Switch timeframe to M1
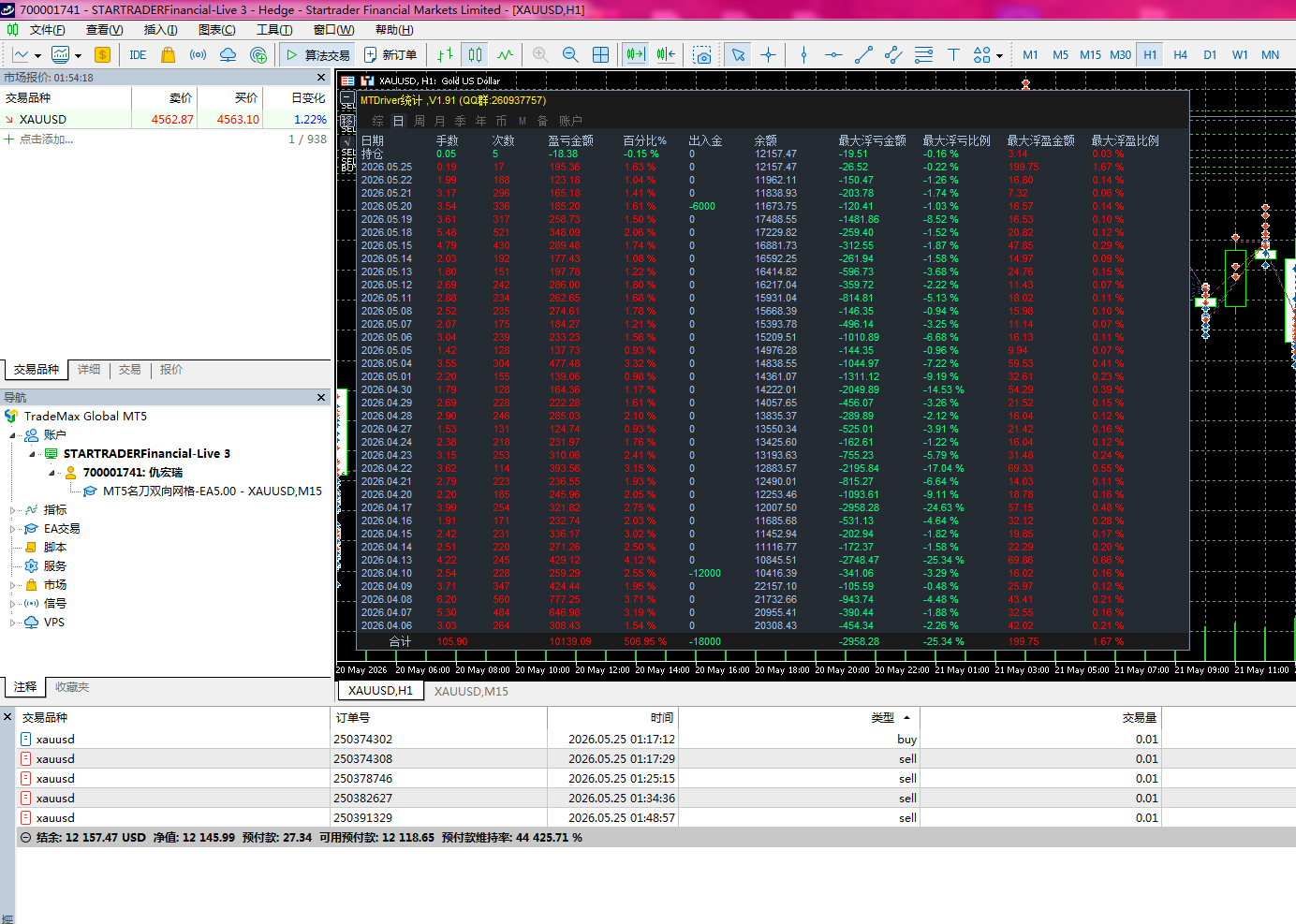 tap(1030, 54)
